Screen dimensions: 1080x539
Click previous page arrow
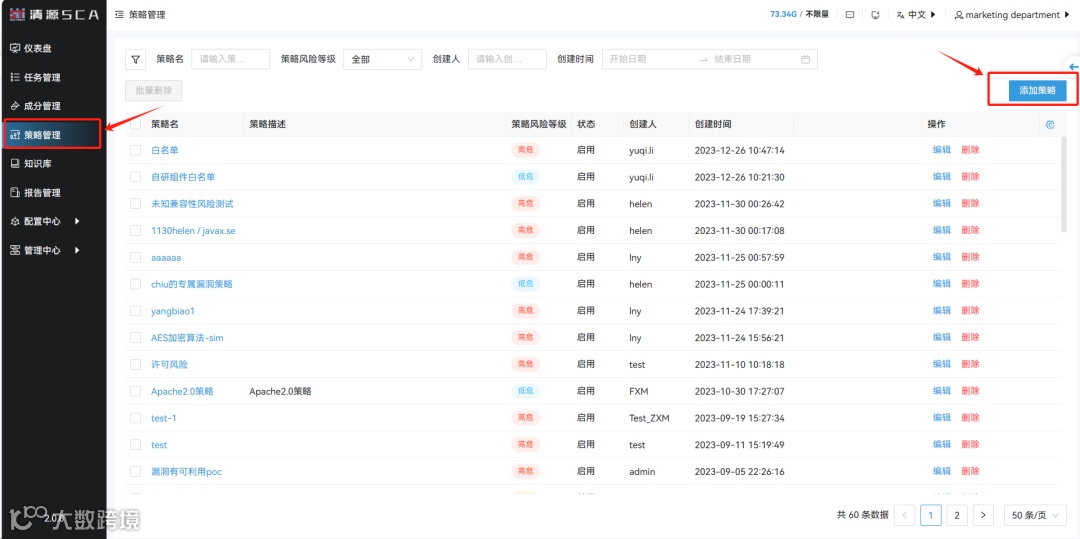tap(904, 515)
